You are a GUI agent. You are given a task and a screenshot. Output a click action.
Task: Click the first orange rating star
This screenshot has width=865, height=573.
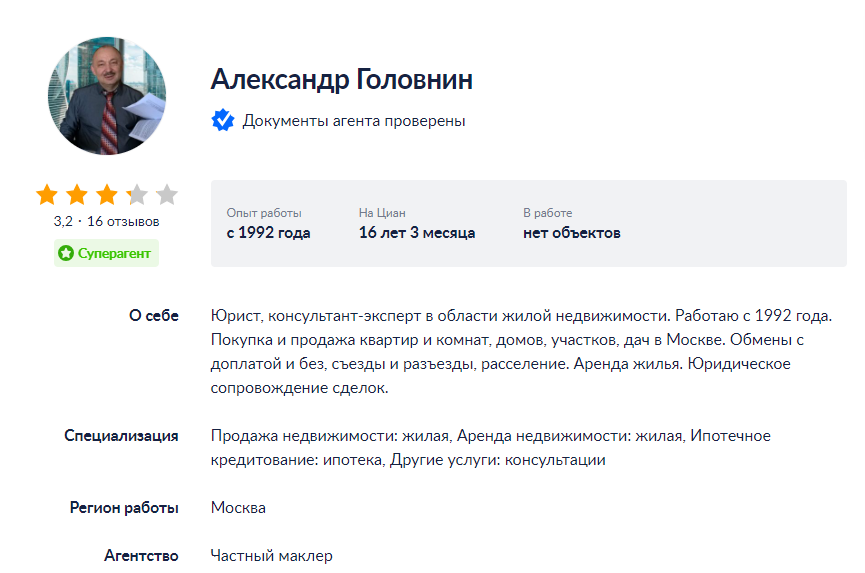coord(47,195)
